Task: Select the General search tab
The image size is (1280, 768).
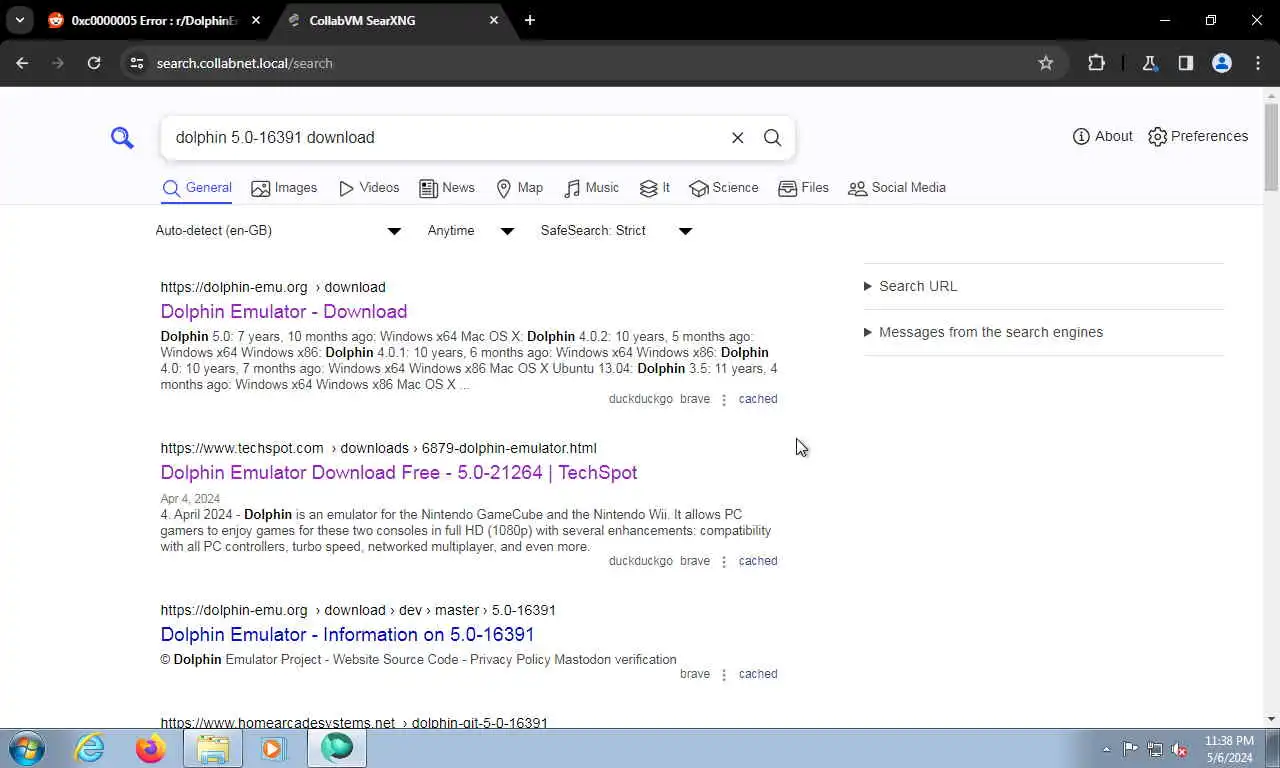Action: 197,188
